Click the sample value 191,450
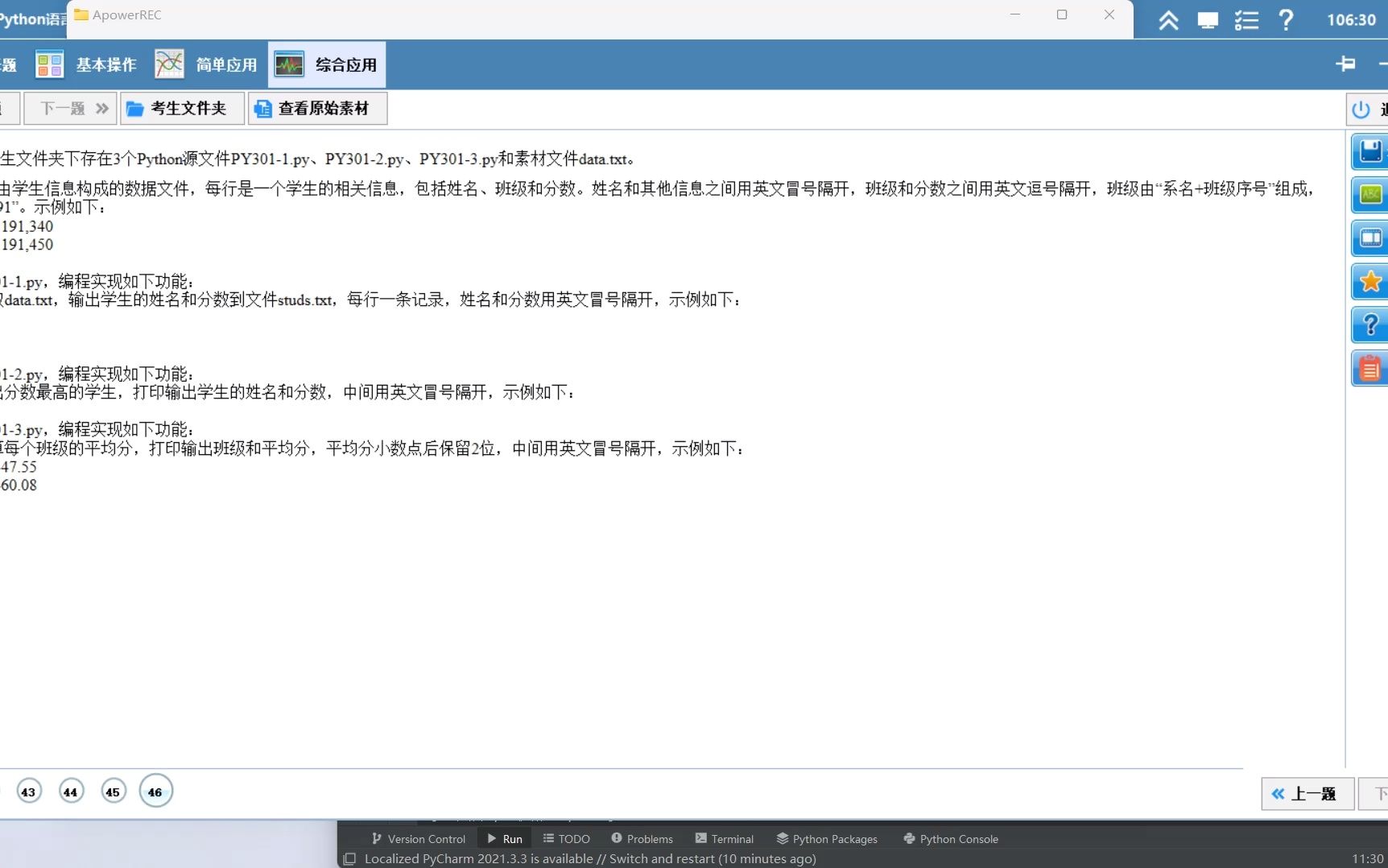 tap(27, 245)
